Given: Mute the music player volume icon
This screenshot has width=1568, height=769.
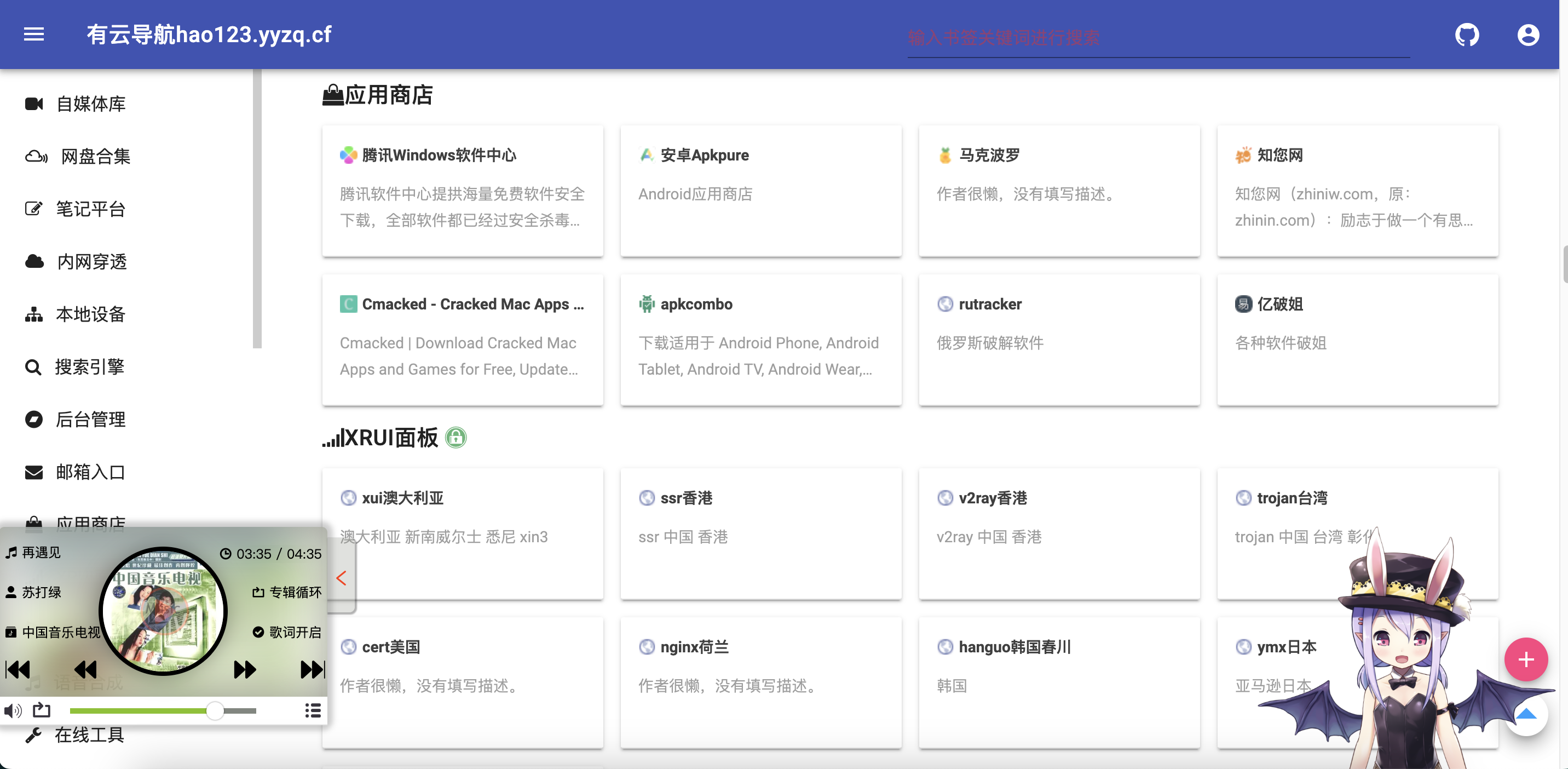Looking at the screenshot, I should pyautogui.click(x=13, y=710).
